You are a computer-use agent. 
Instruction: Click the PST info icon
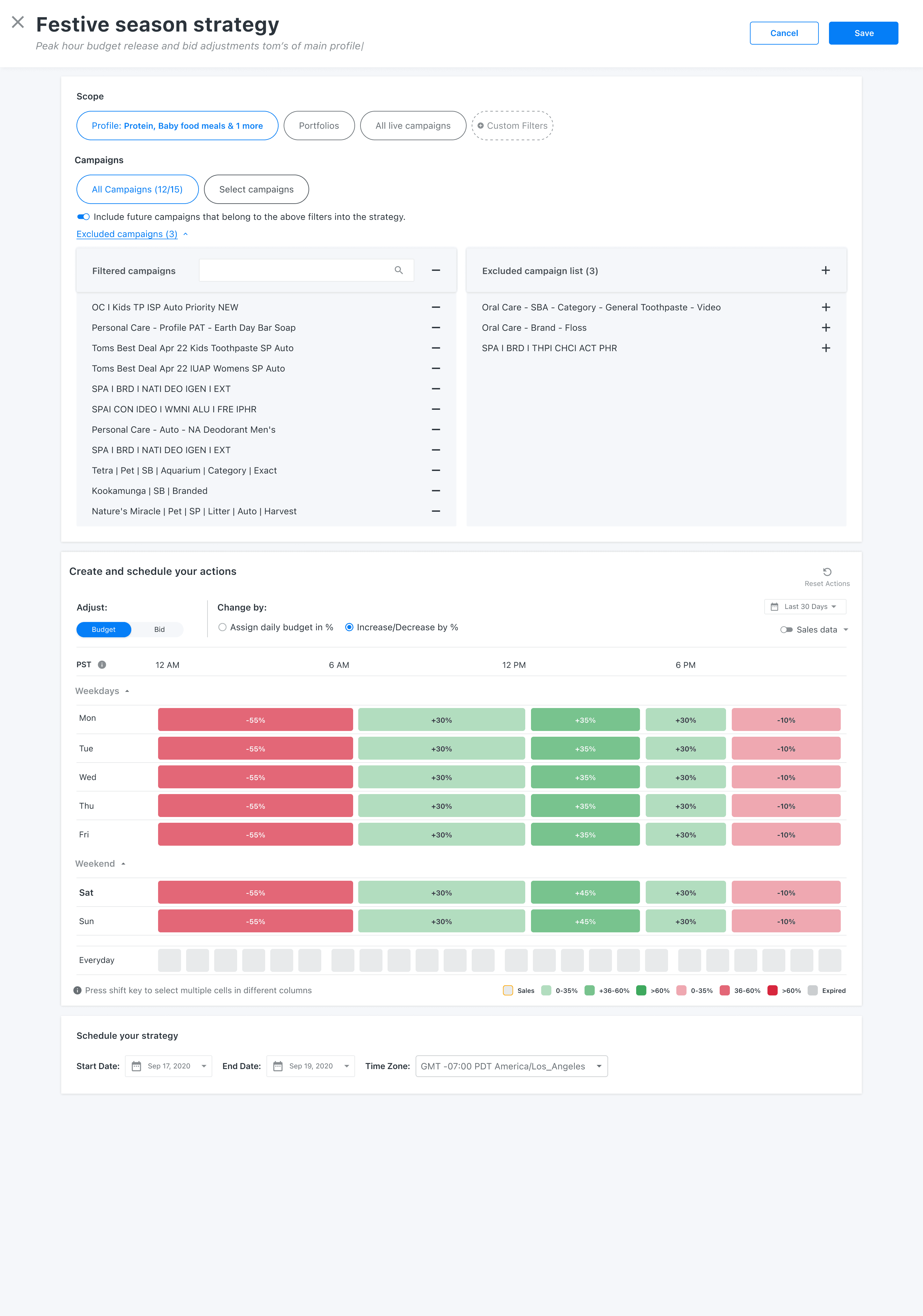tap(102, 665)
